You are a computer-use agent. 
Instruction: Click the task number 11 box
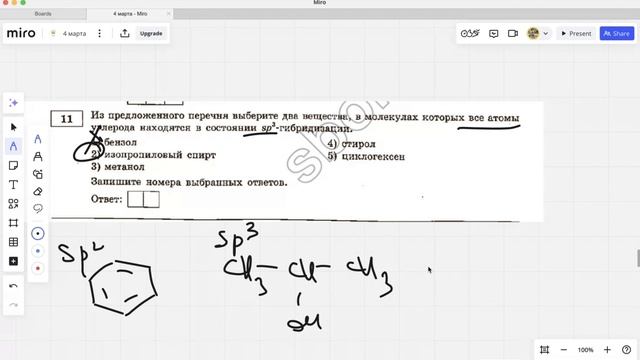coord(67,119)
